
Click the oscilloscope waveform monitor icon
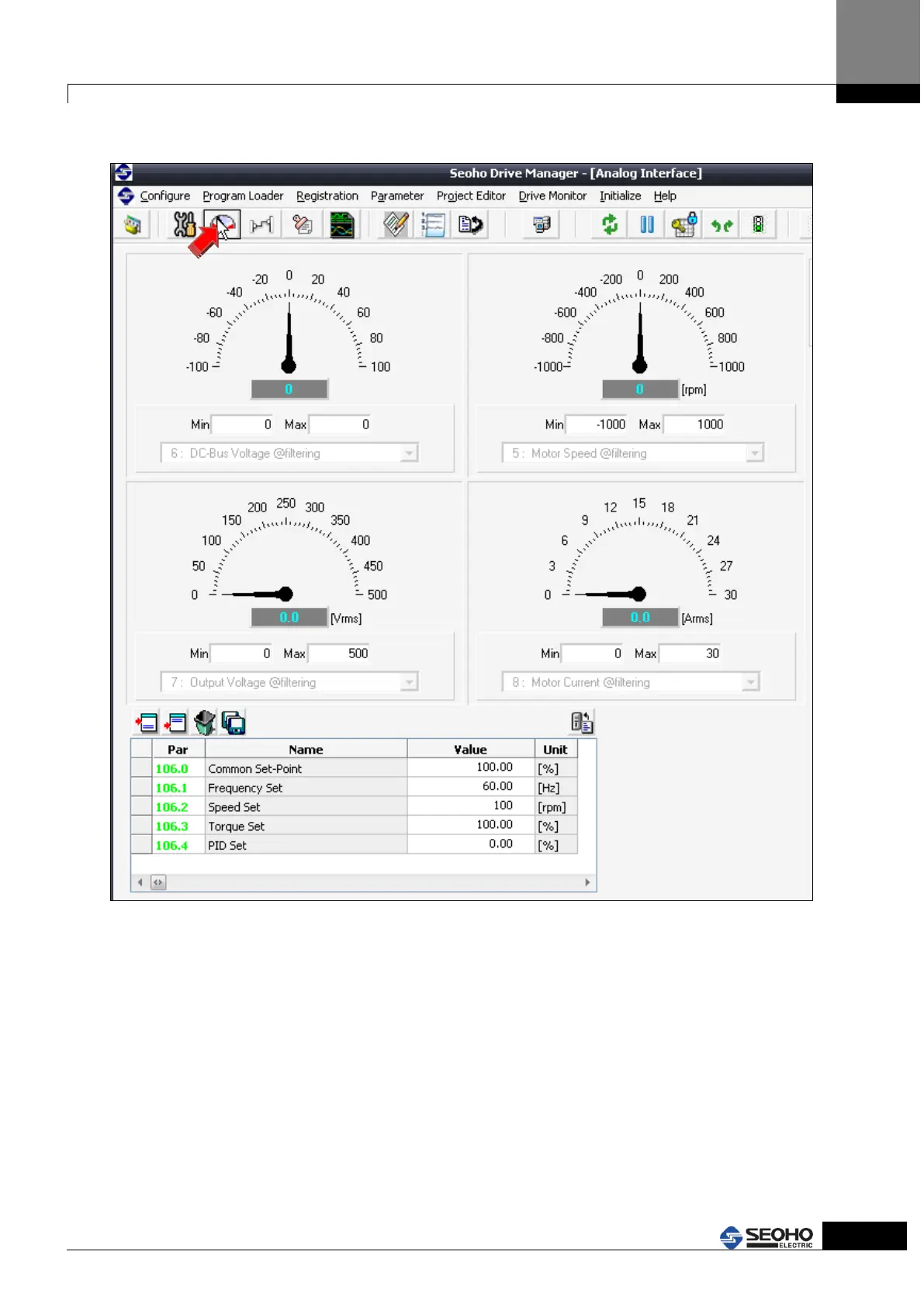click(341, 225)
